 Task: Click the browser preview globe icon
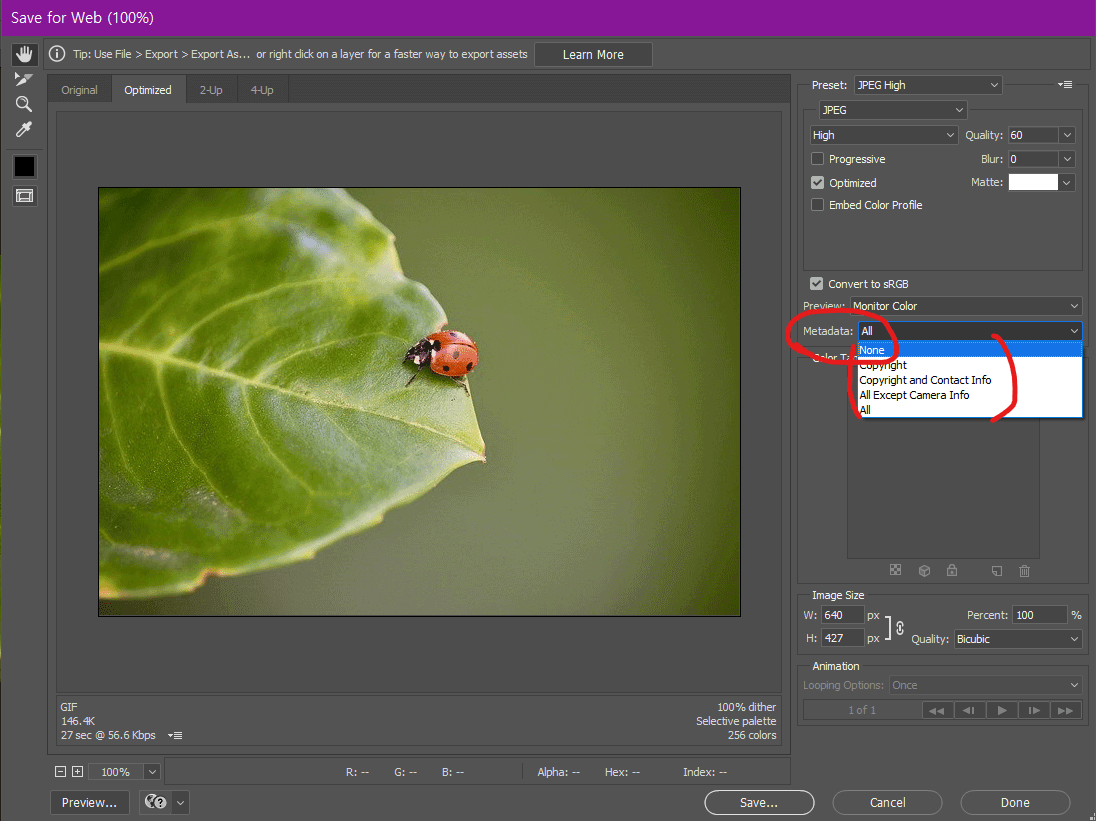(155, 802)
